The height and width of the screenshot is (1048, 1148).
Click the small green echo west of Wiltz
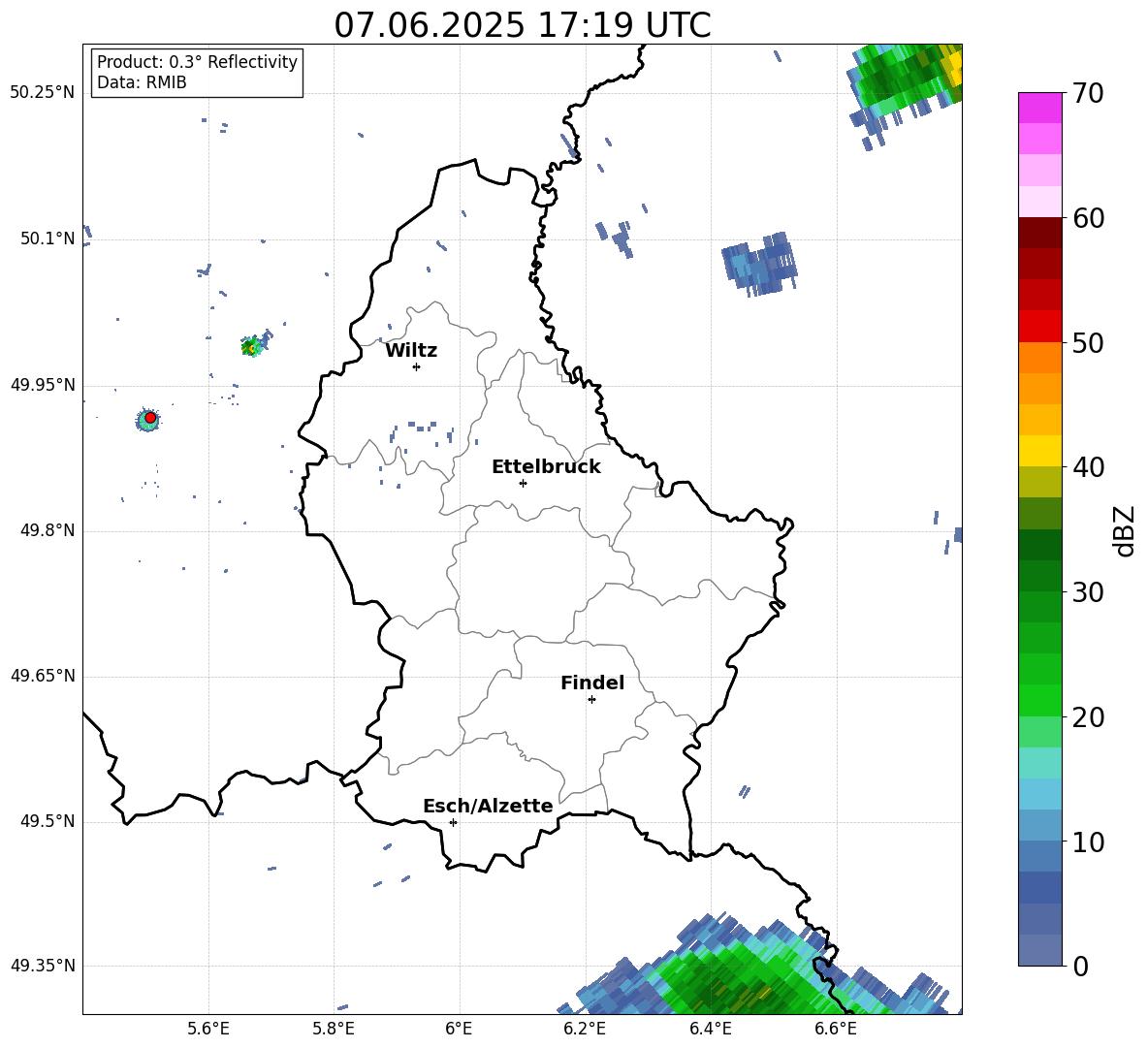(x=251, y=347)
